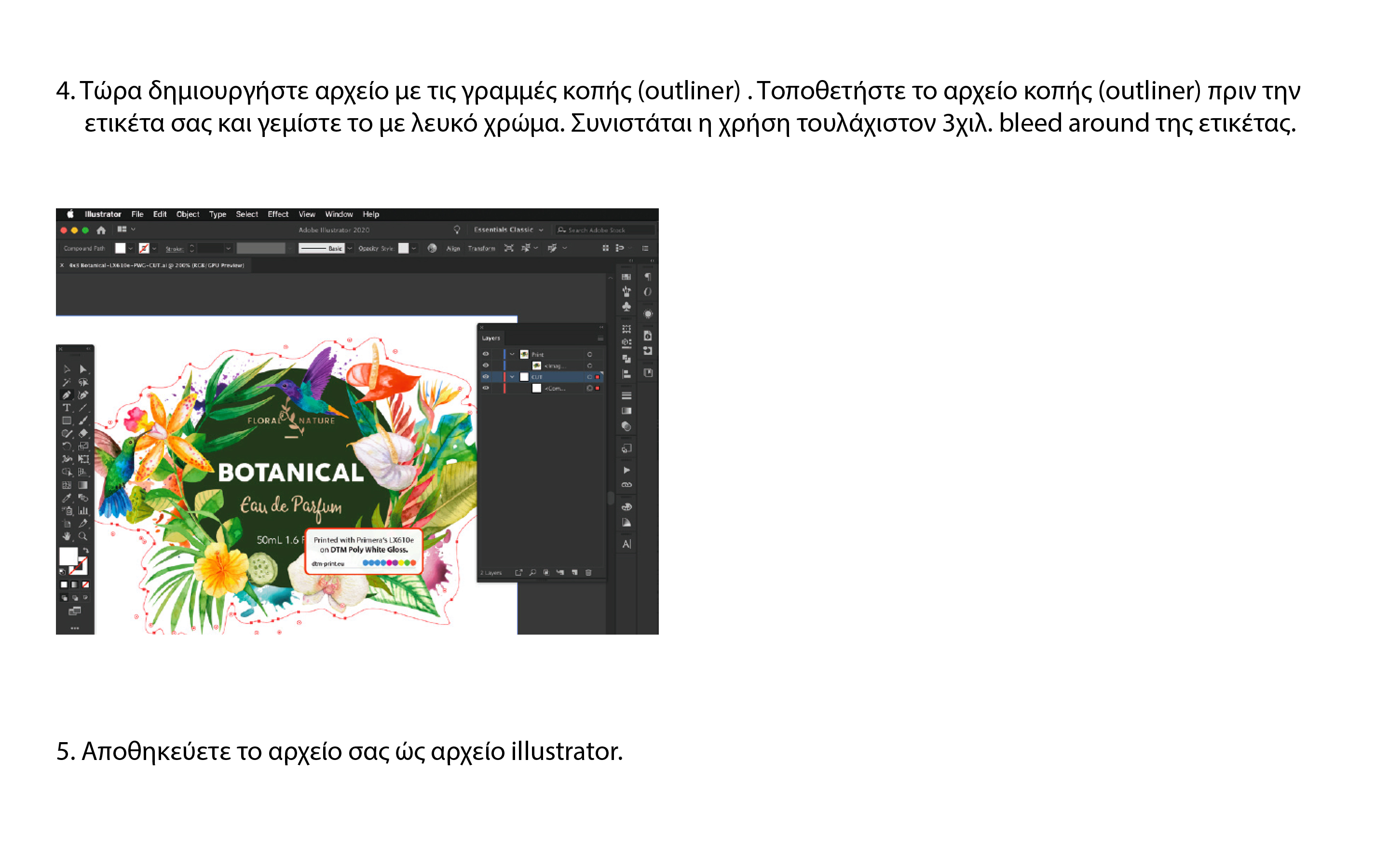Open the Window menu
1389x868 pixels.
(339, 214)
